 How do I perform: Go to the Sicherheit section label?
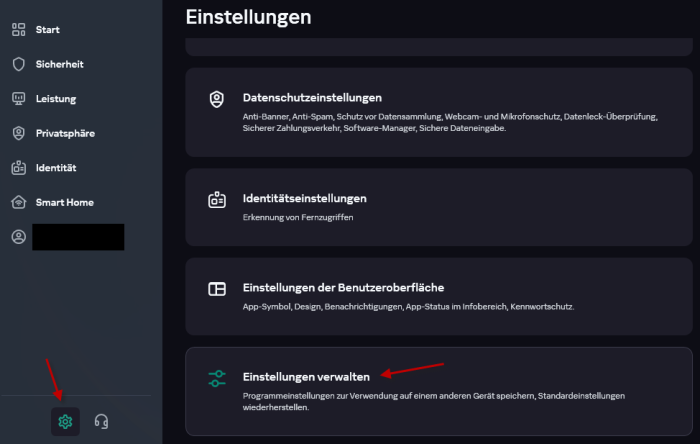[60, 64]
